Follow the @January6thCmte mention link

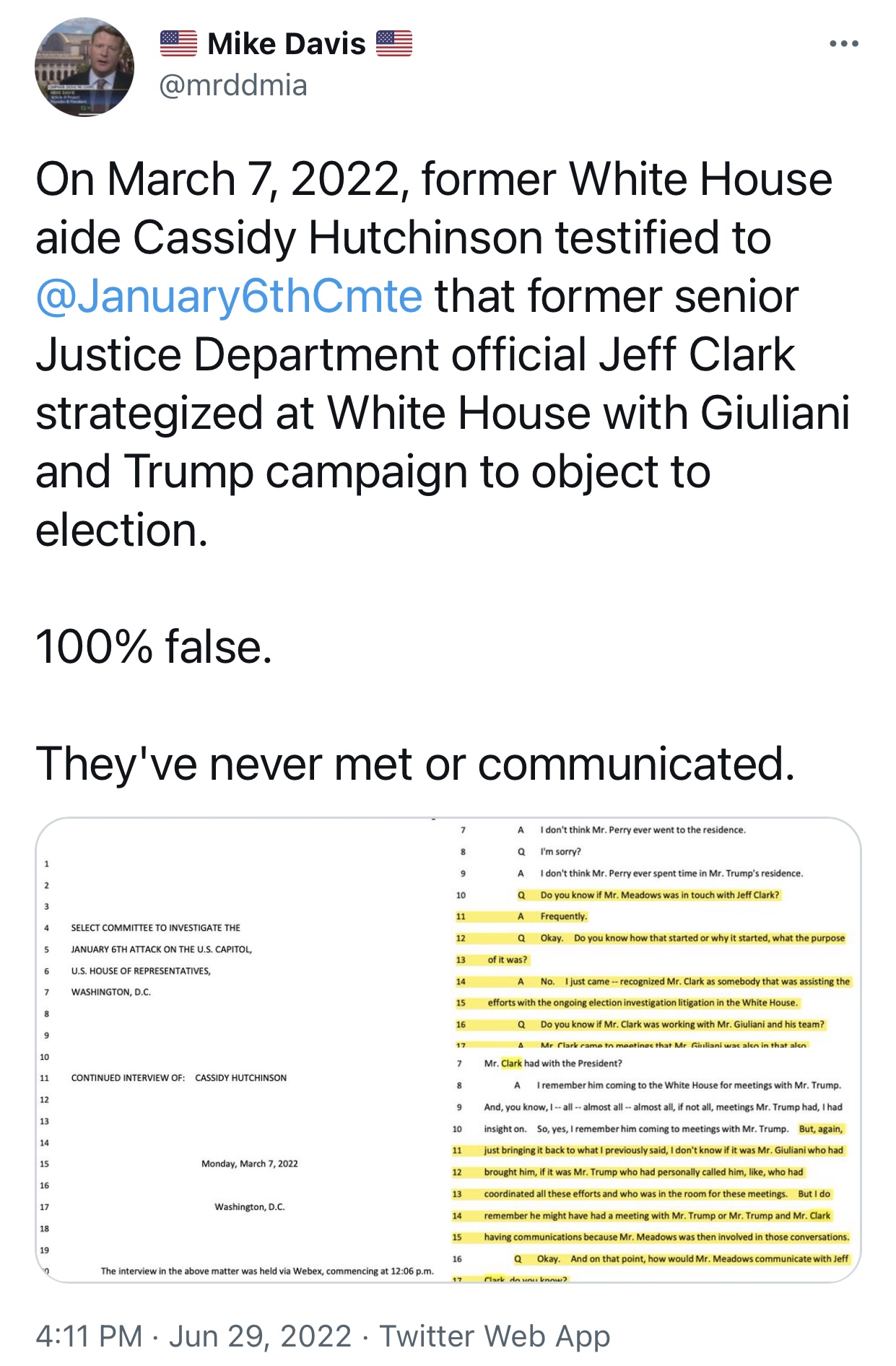(229, 297)
